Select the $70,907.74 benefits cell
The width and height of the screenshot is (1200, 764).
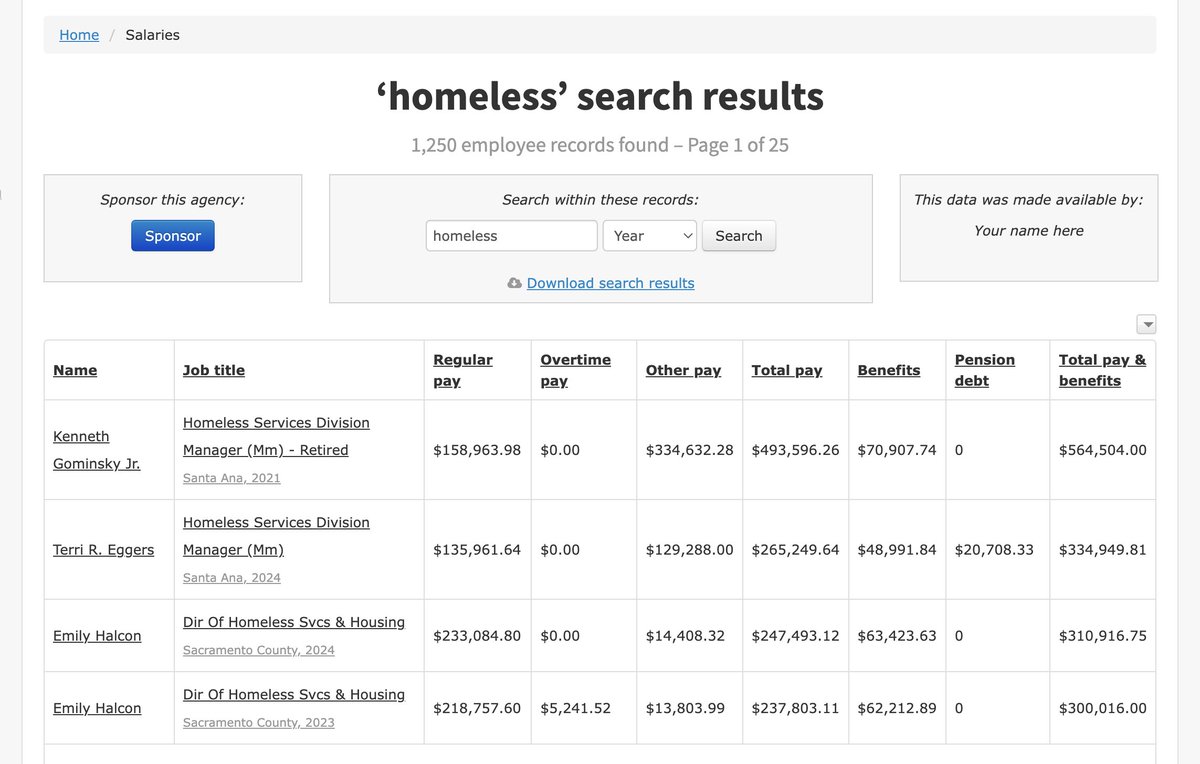click(897, 450)
